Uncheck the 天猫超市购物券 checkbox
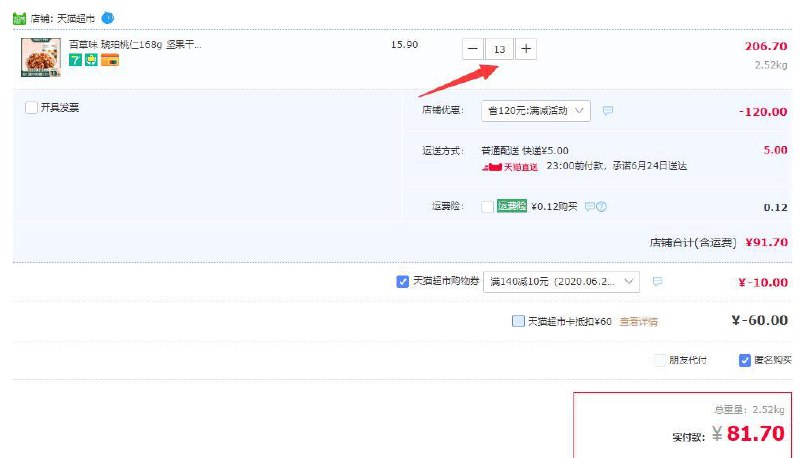 (x=403, y=282)
